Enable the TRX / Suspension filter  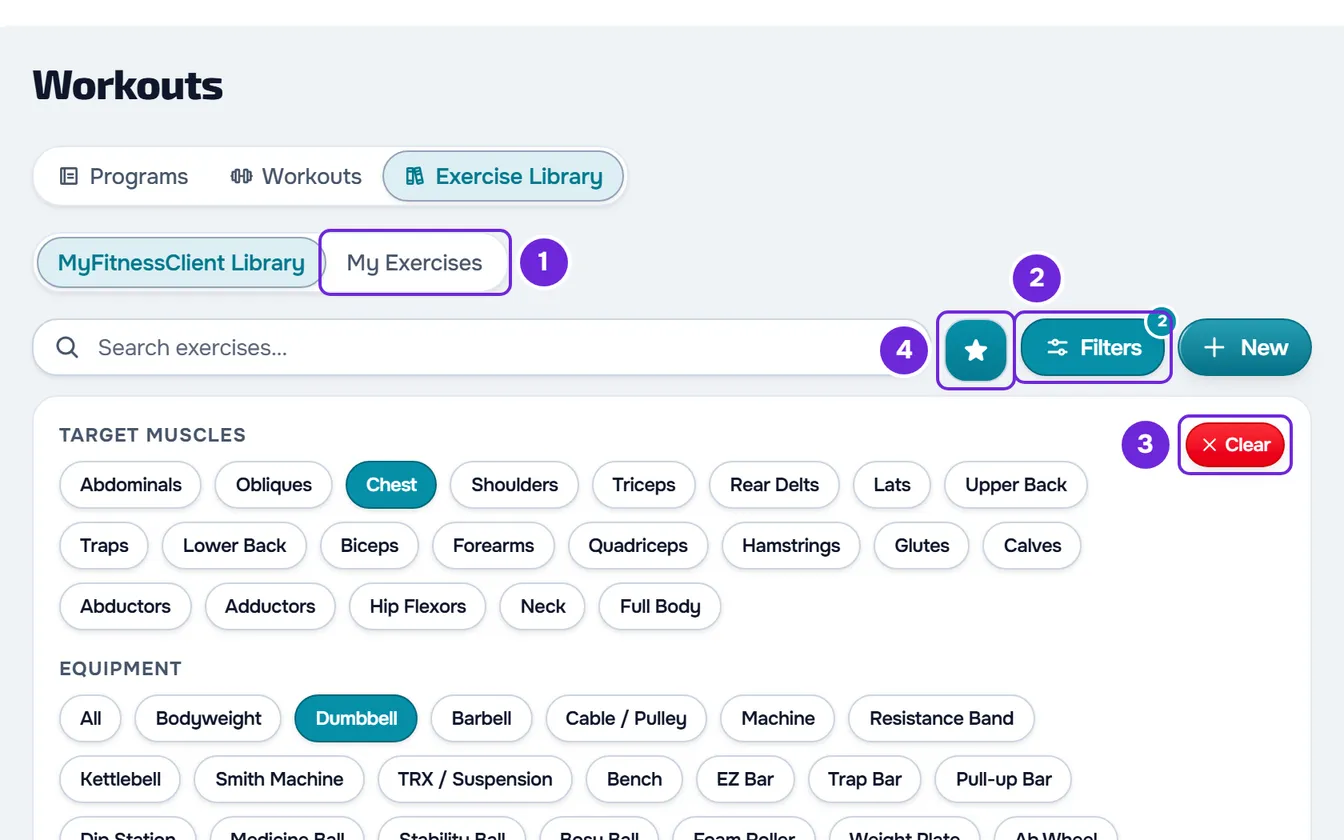click(x=475, y=780)
